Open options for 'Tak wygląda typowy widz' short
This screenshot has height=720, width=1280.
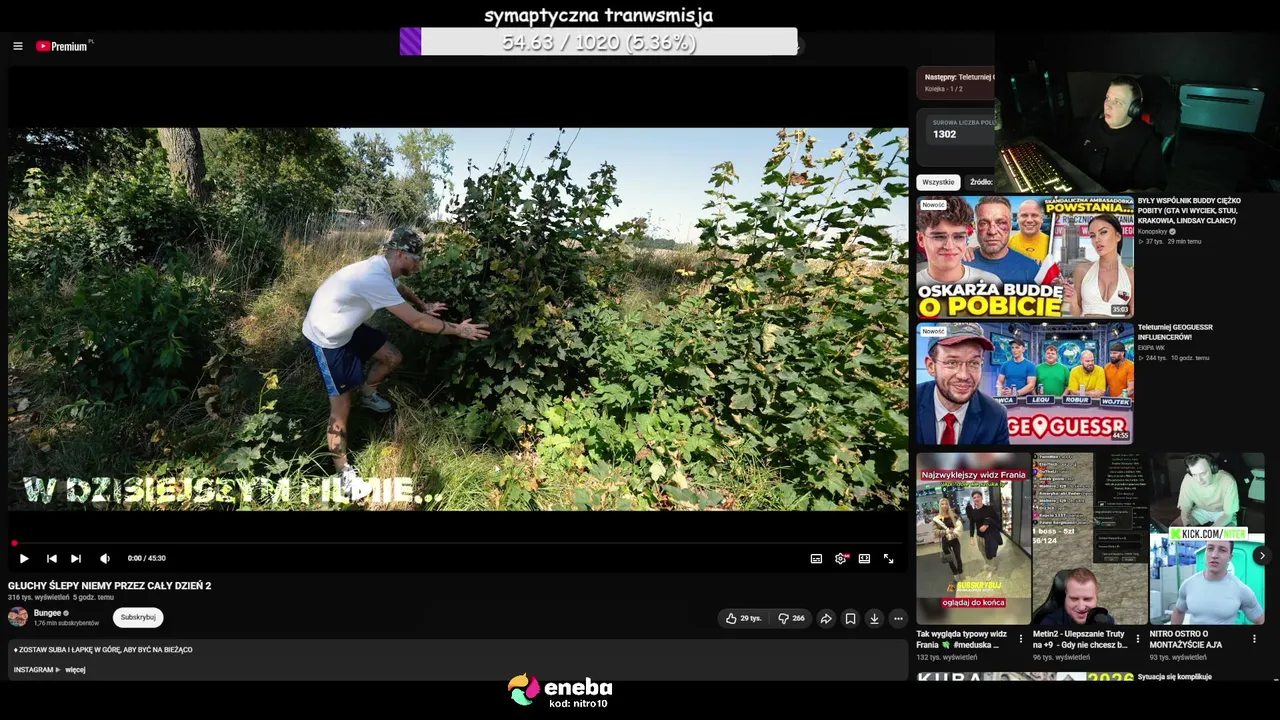1021,638
